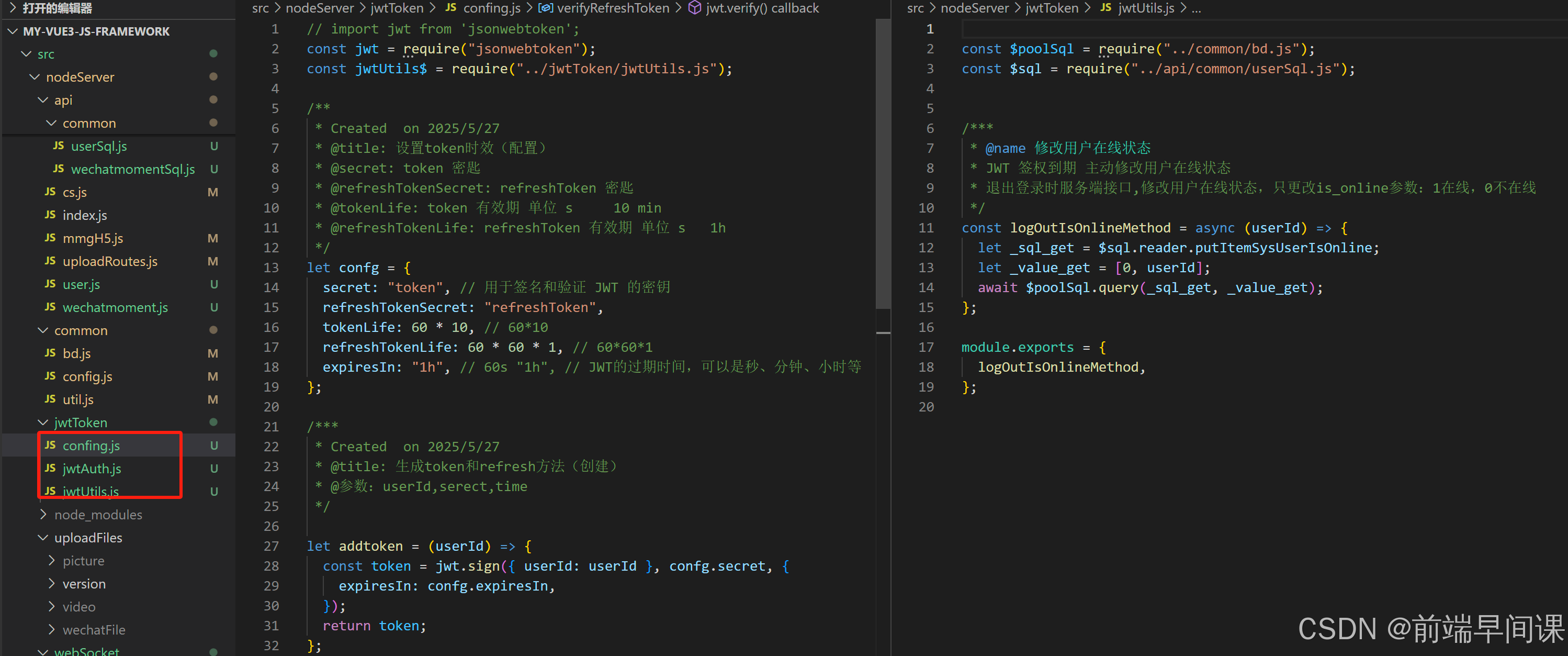Image resolution: width=1568 pixels, height=656 pixels.
Task: Click JS icon of uploadRoutes.js file
Action: coord(50,261)
